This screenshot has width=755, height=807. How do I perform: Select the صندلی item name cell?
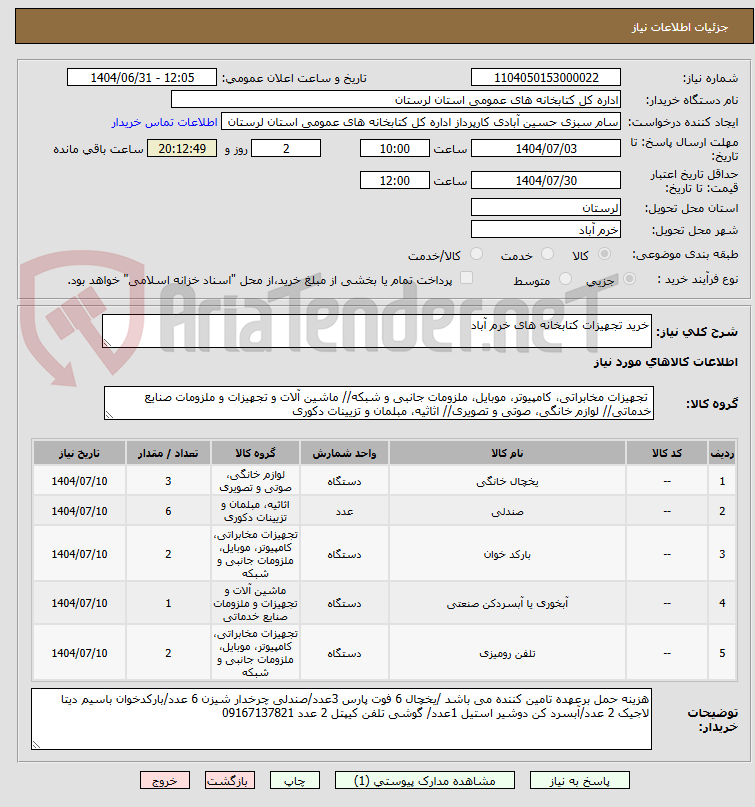(x=507, y=511)
